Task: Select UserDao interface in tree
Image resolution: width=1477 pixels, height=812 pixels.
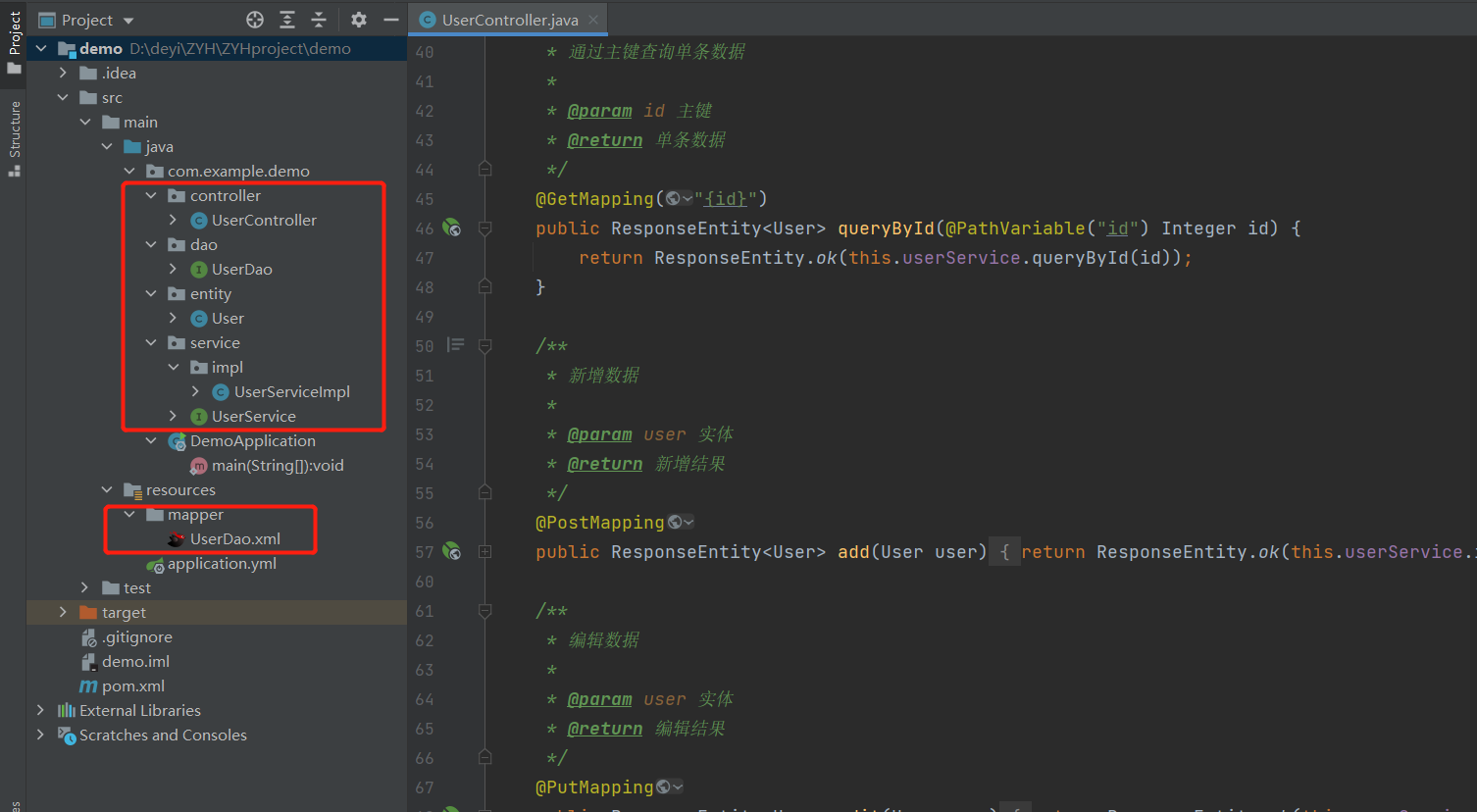Action: (x=242, y=269)
